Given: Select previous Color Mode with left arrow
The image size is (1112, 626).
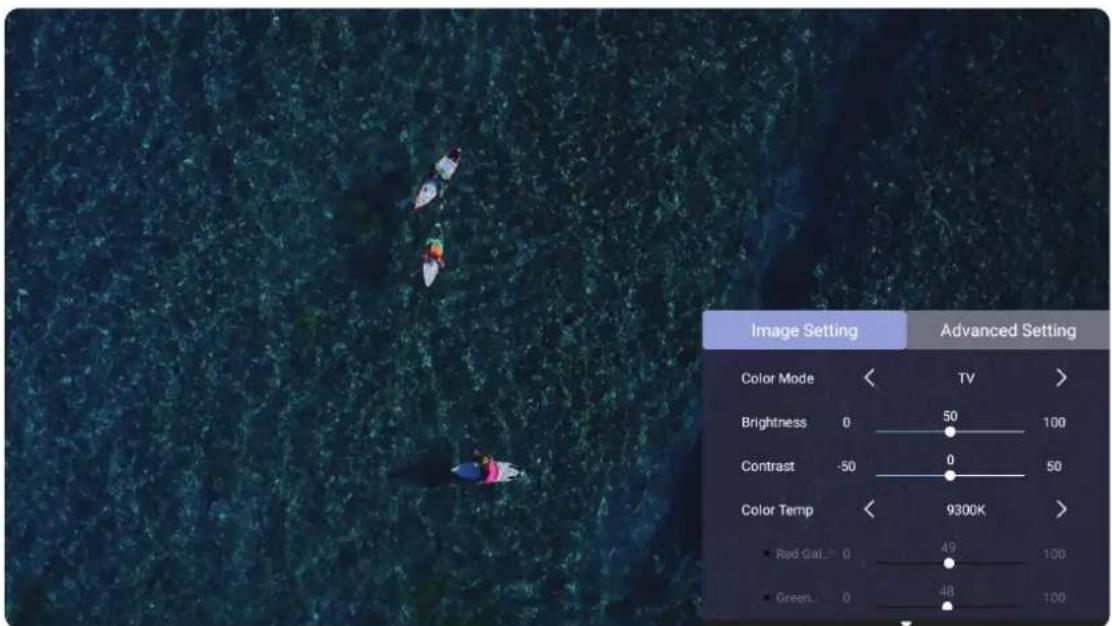Looking at the screenshot, I should coord(869,378).
